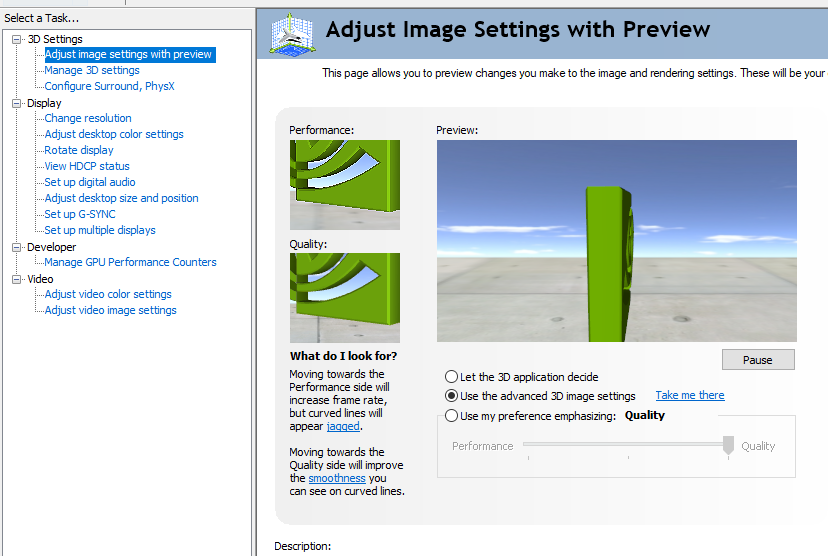Collapse the 3D Settings tree node

click(x=16, y=39)
